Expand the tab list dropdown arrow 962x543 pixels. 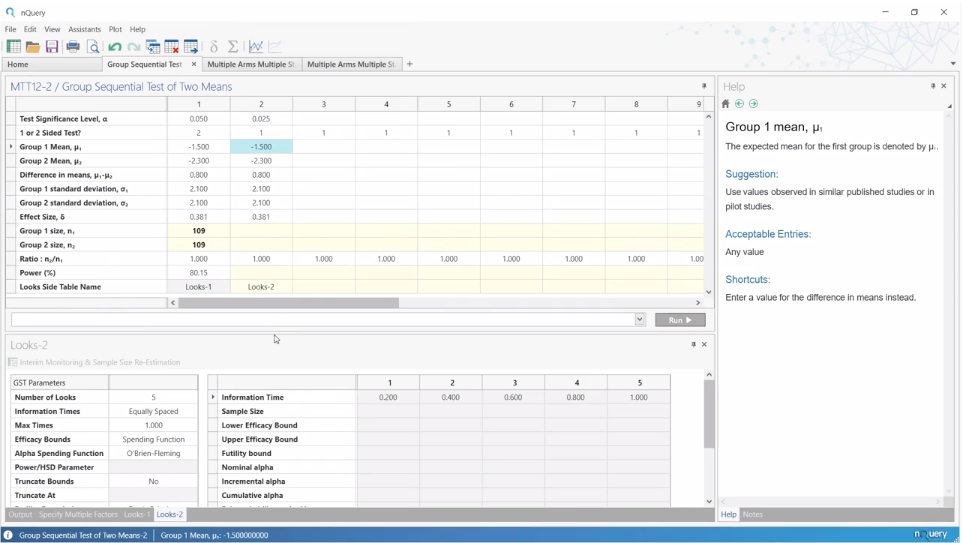(x=952, y=64)
